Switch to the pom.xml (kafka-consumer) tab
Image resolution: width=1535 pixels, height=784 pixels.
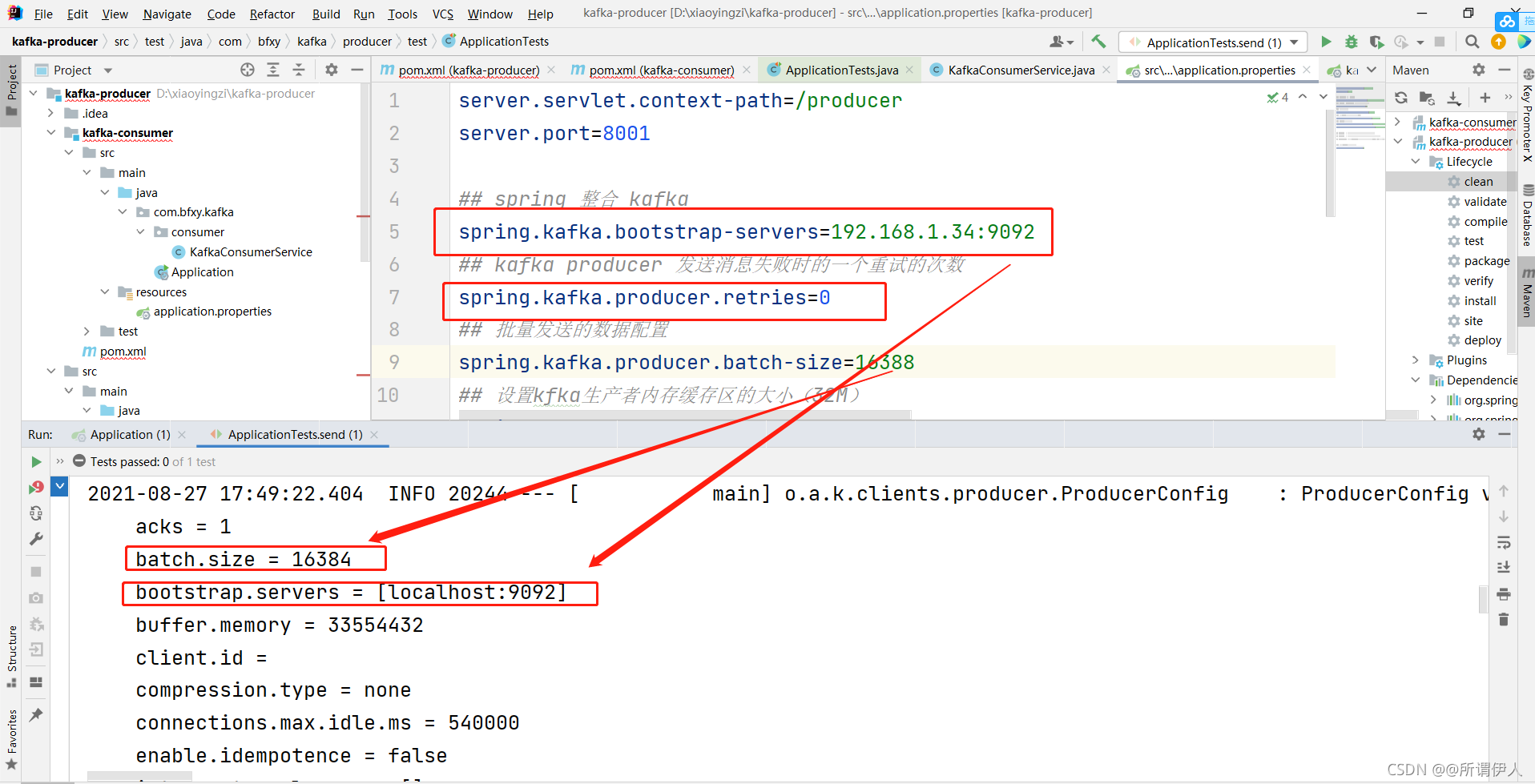[661, 70]
